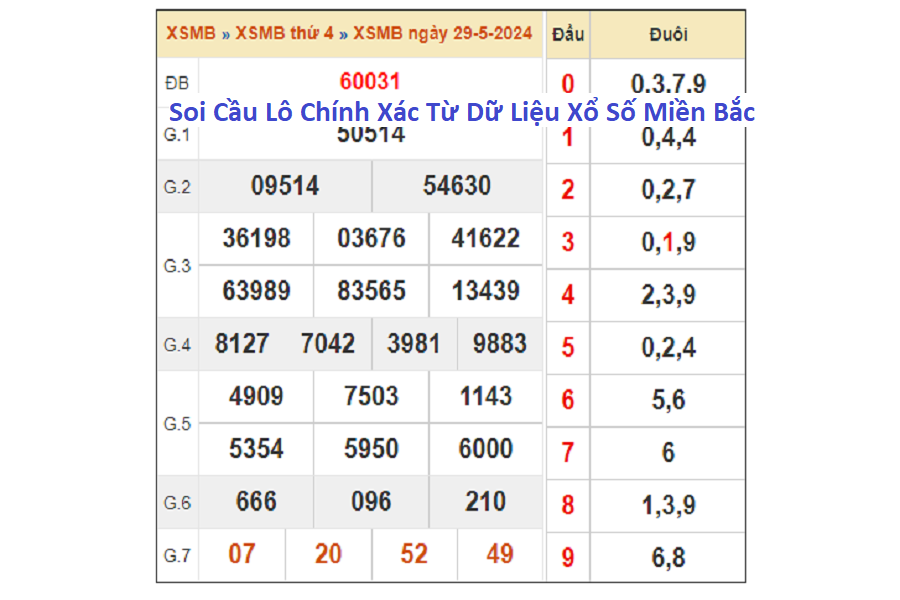900x600 pixels.
Task: Click G.3 number 13439
Action: [x=485, y=291]
